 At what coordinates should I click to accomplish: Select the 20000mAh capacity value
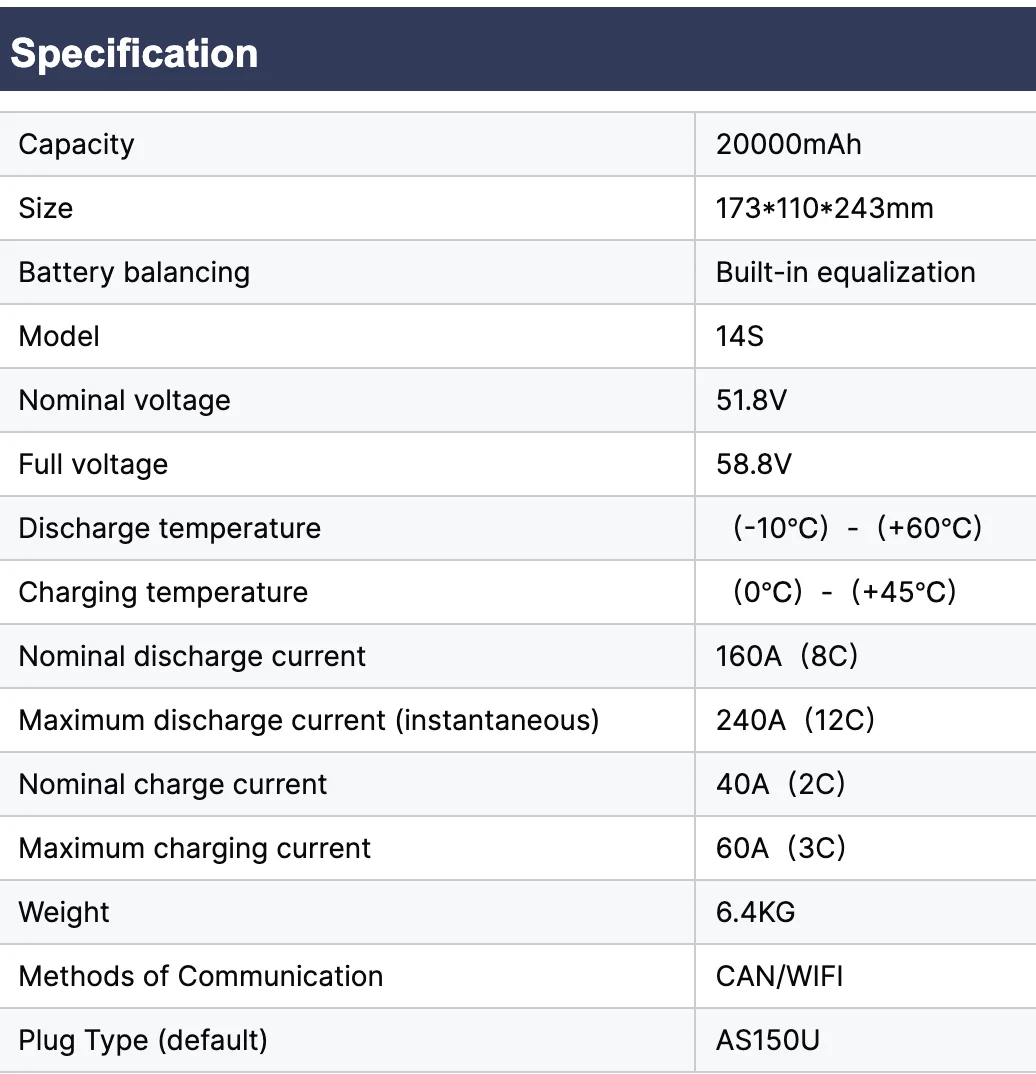[788, 144]
